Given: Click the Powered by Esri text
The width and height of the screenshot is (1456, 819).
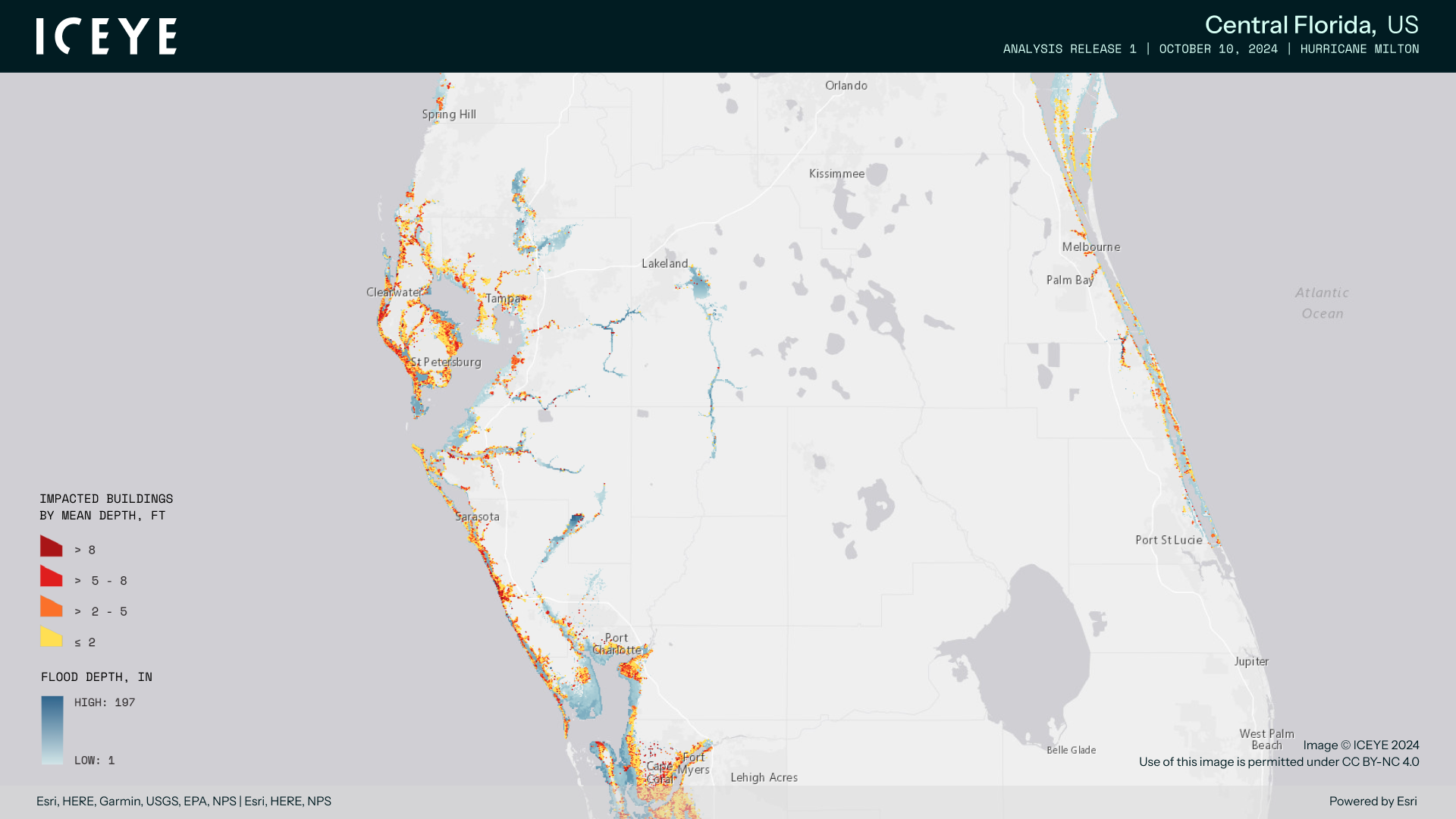Looking at the screenshot, I should point(1372,802).
